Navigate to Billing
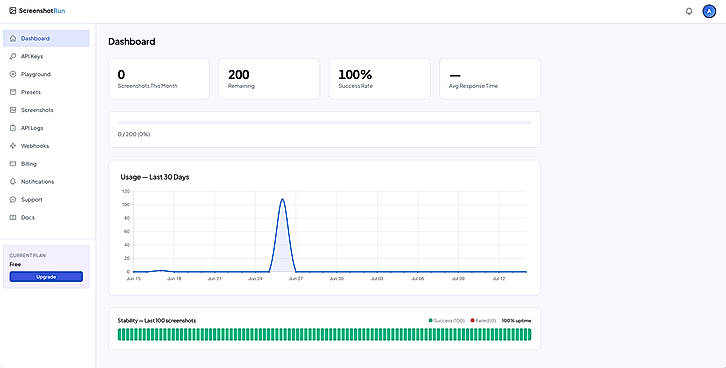 pyautogui.click(x=46, y=164)
